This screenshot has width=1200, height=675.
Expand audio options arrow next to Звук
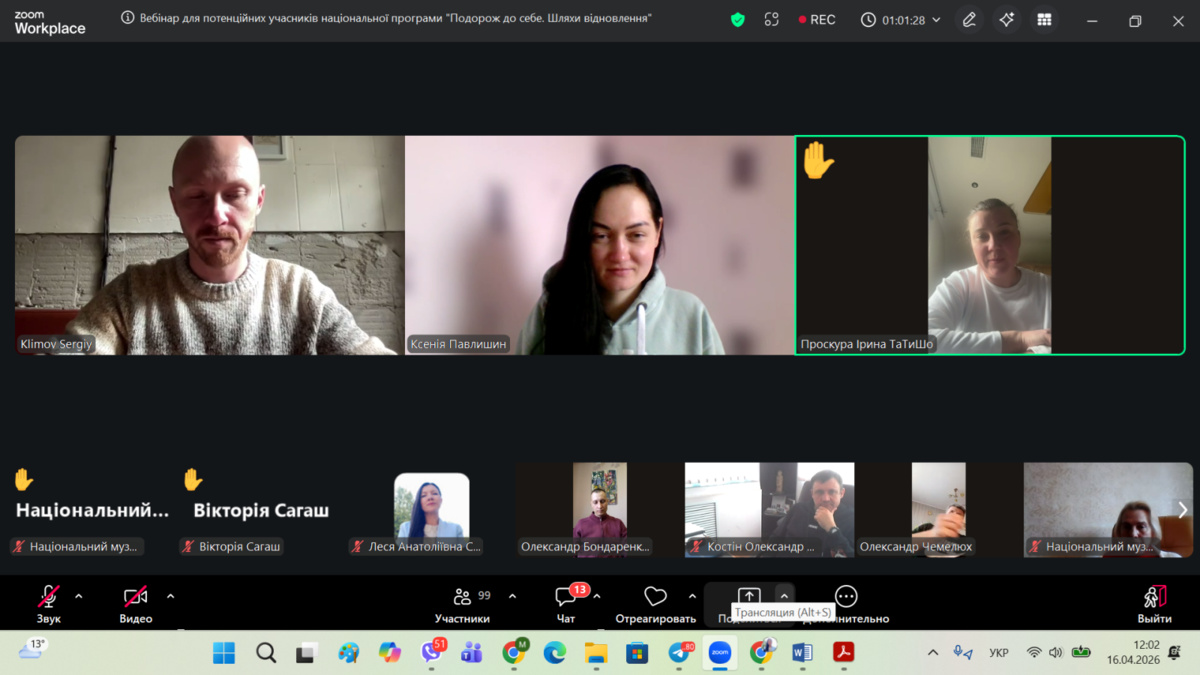click(x=79, y=597)
